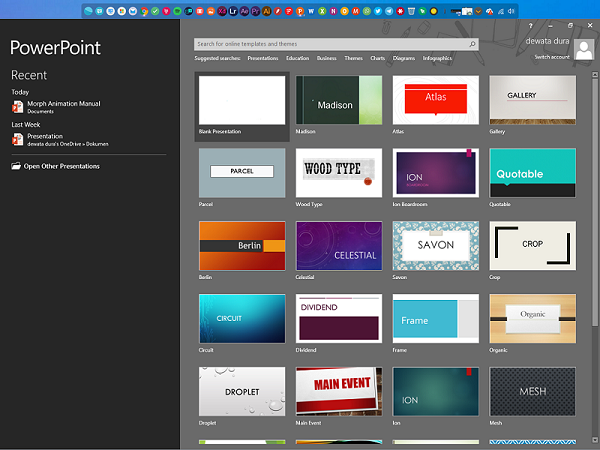Click the Help question mark icon
The height and width of the screenshot is (450, 600).
tap(530, 24)
